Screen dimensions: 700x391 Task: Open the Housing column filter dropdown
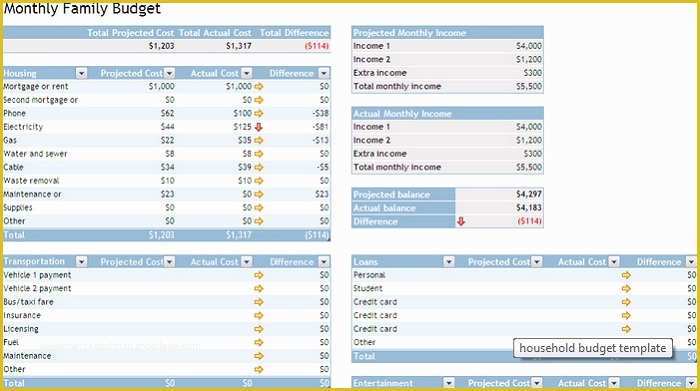pos(81,73)
